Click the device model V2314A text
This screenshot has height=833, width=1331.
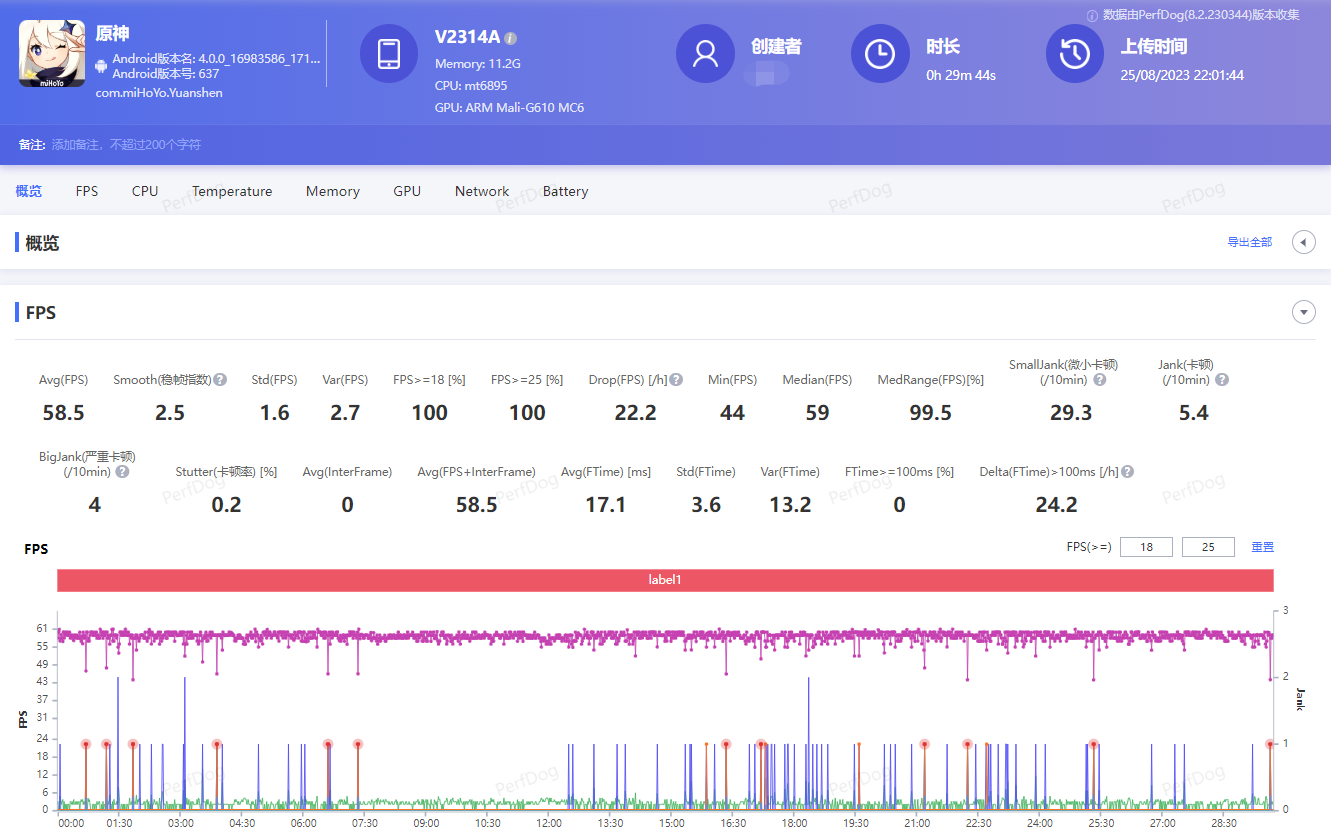pos(467,37)
